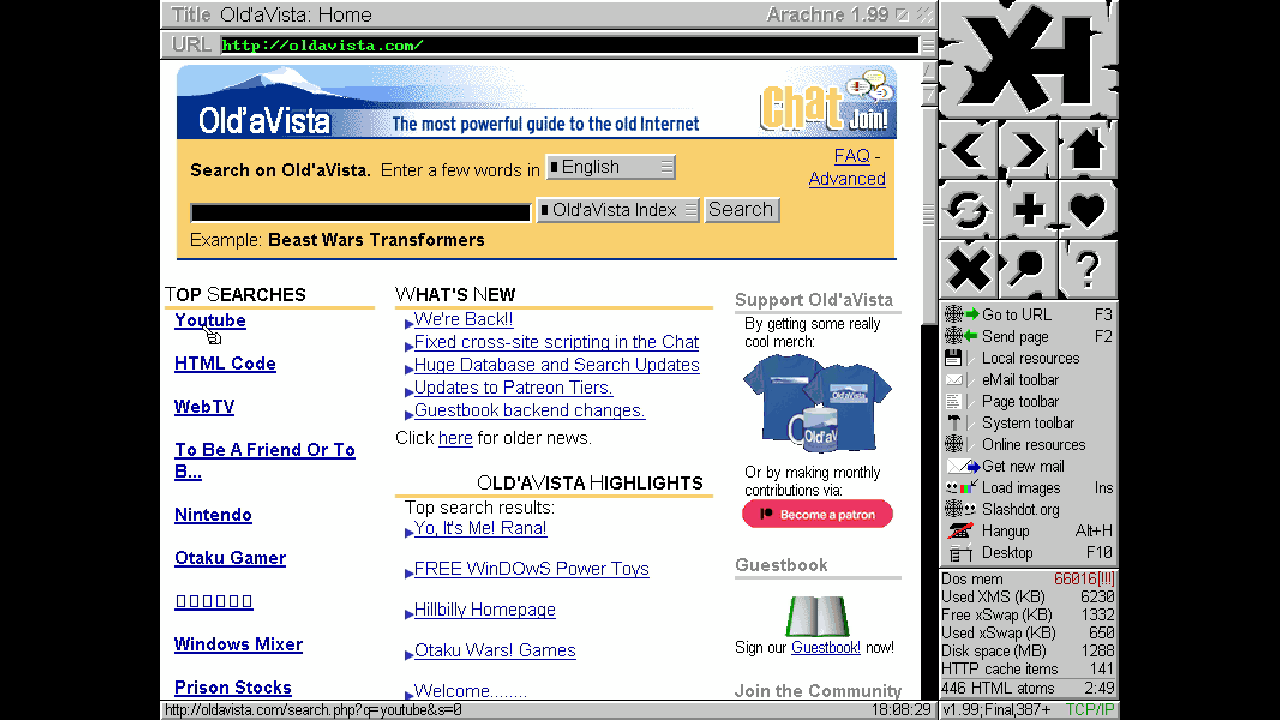Click the Arachne forward arrow icon

click(x=1028, y=151)
